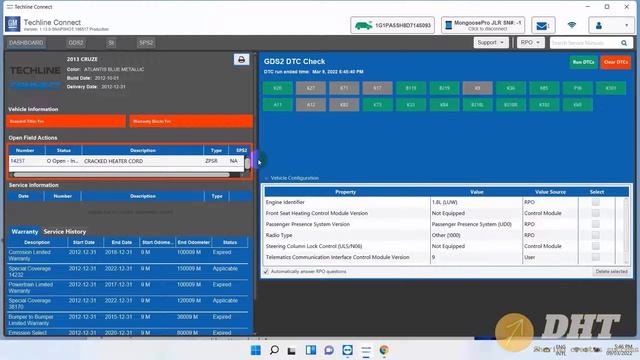
Task: Click the red Clear DTCs button
Action: click(x=616, y=62)
